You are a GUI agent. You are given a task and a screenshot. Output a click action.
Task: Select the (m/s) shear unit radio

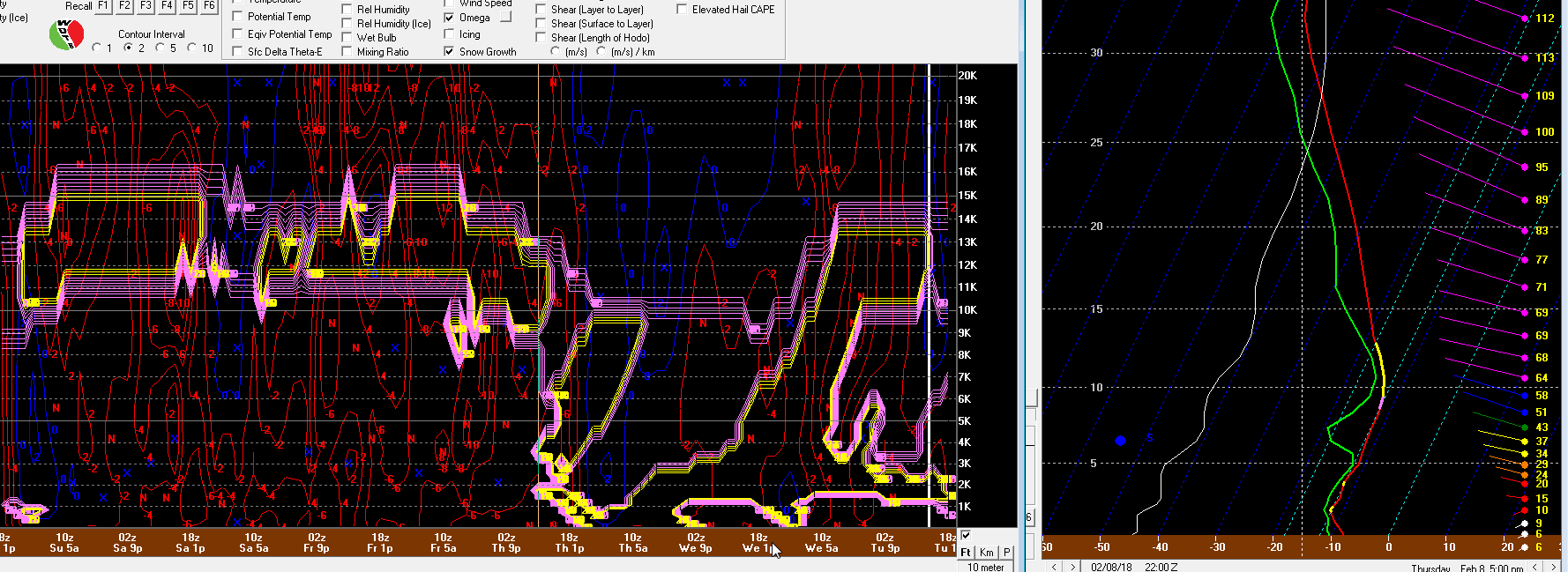tap(555, 51)
